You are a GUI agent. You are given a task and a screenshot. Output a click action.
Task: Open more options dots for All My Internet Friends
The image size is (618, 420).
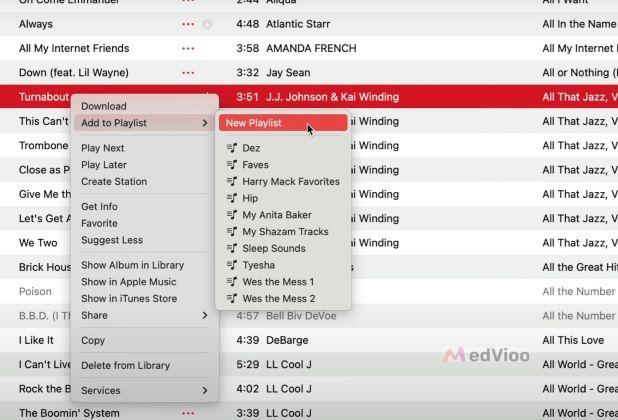188,48
